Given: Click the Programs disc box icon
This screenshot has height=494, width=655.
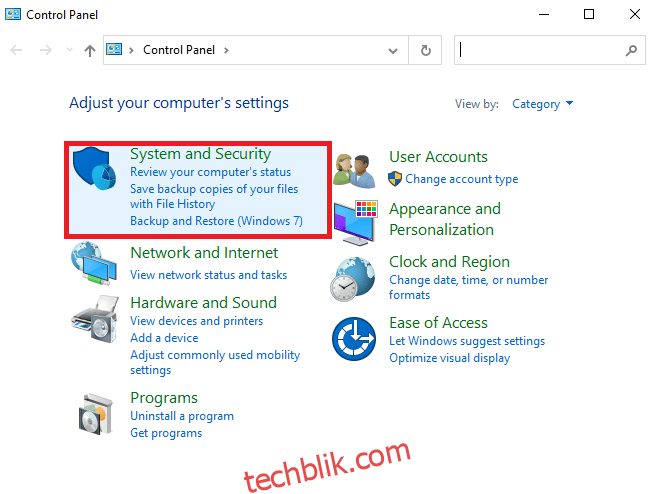Looking at the screenshot, I should (96, 415).
